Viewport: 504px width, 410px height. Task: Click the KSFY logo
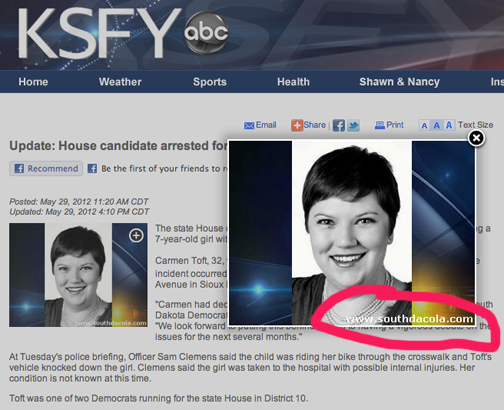[99, 33]
